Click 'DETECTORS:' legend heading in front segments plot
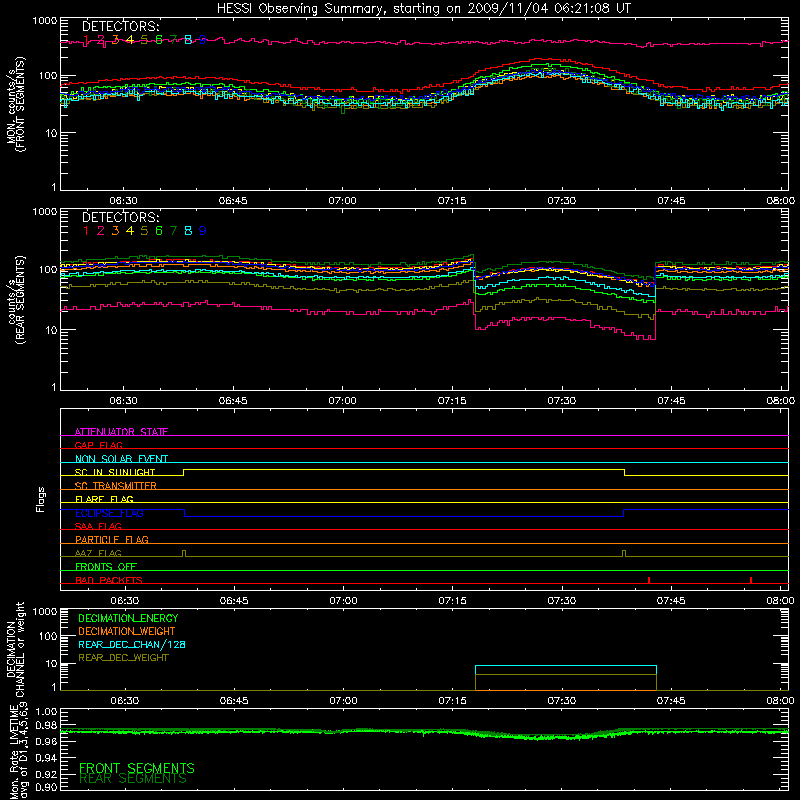 [x=121, y=26]
